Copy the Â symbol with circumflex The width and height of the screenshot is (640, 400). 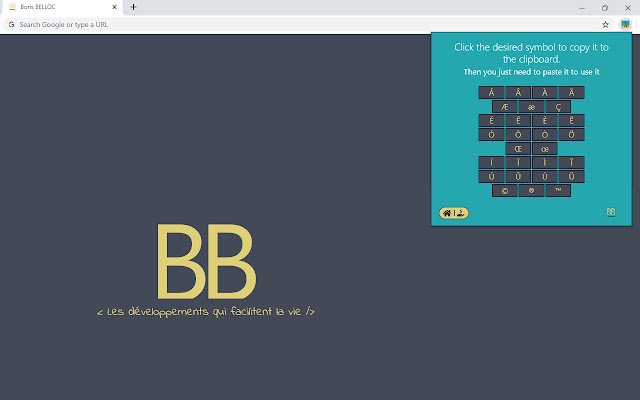click(x=518, y=93)
